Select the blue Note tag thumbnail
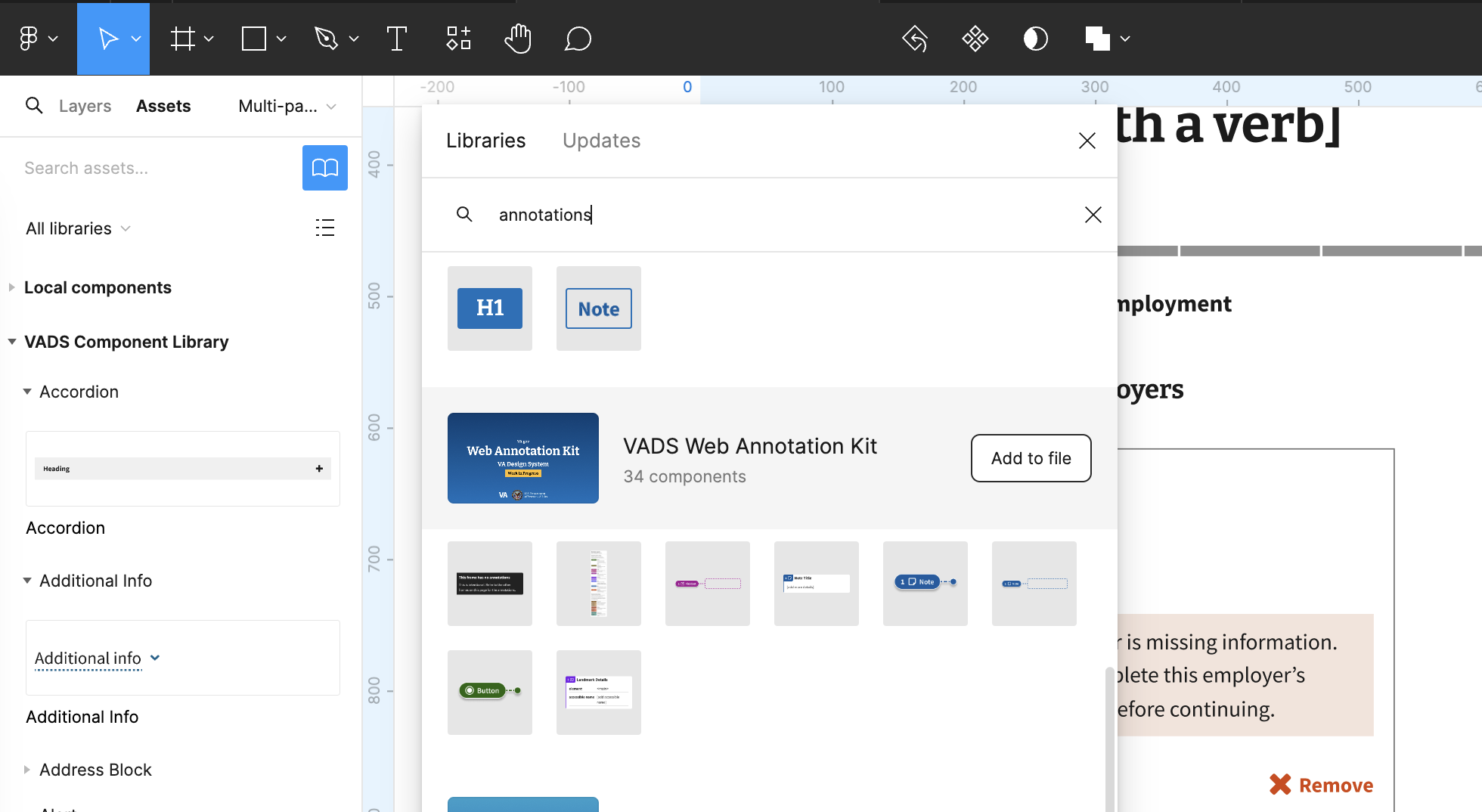The width and height of the screenshot is (1482, 812). click(x=925, y=584)
